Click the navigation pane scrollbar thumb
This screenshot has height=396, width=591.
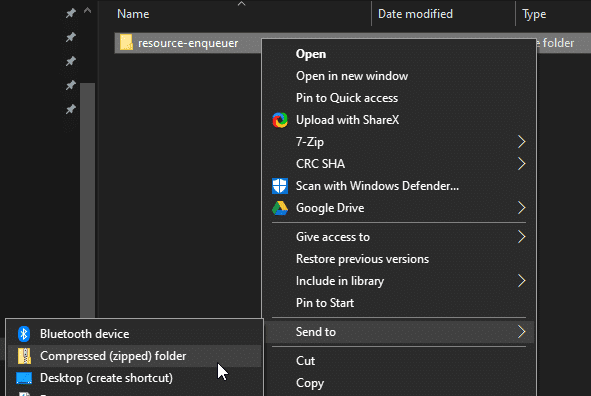coord(87,200)
